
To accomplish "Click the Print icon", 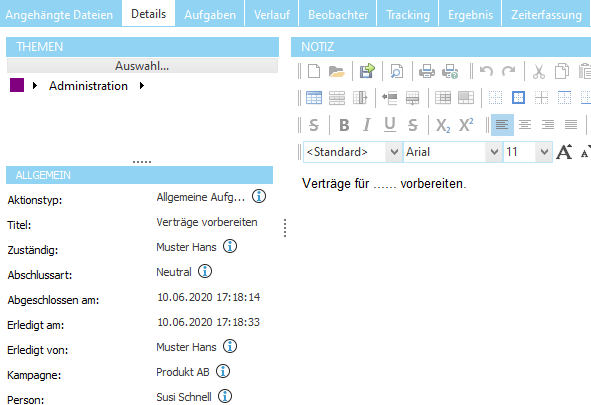I will (427, 71).
